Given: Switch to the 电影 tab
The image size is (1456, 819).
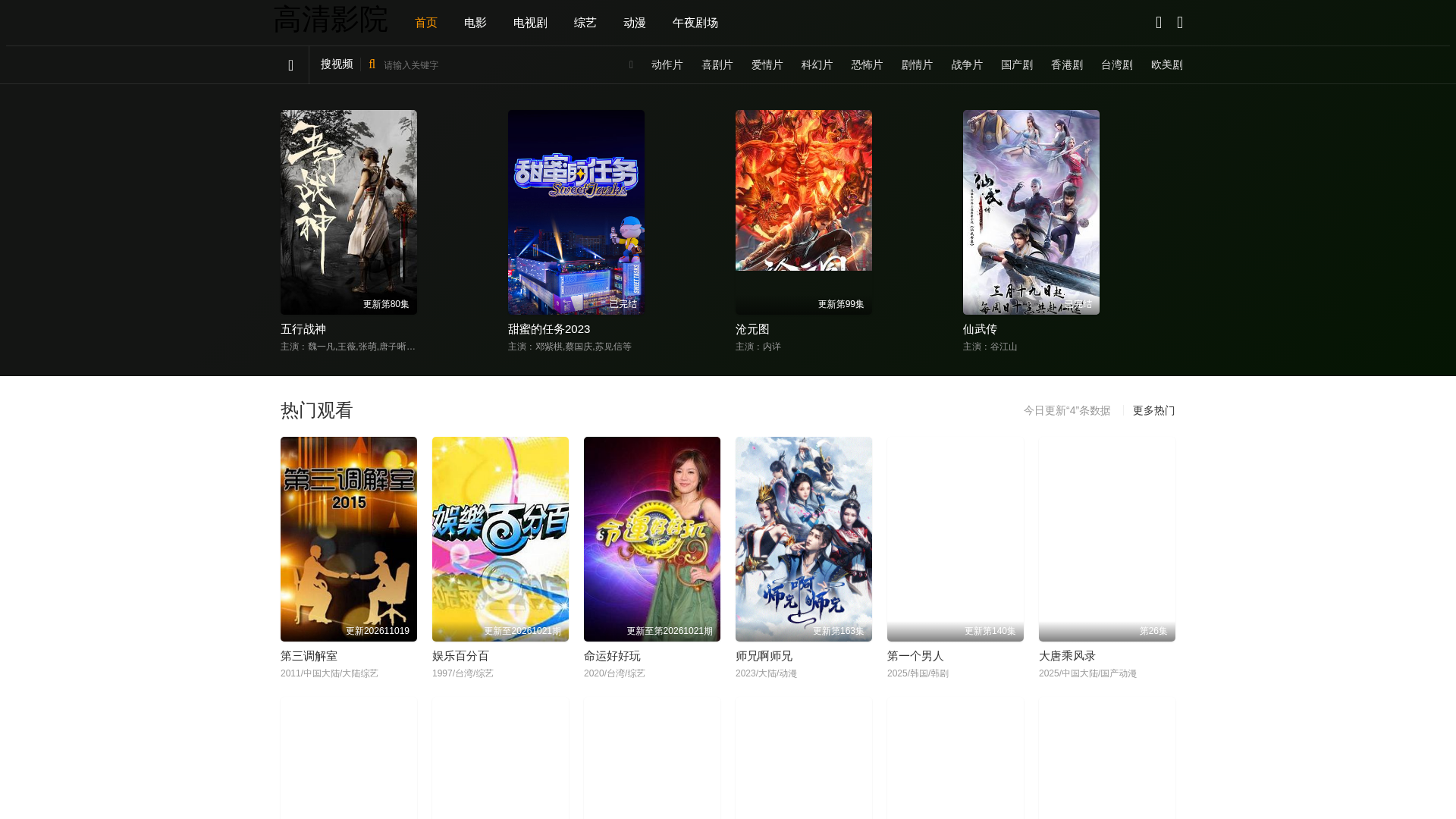Looking at the screenshot, I should [x=475, y=23].
